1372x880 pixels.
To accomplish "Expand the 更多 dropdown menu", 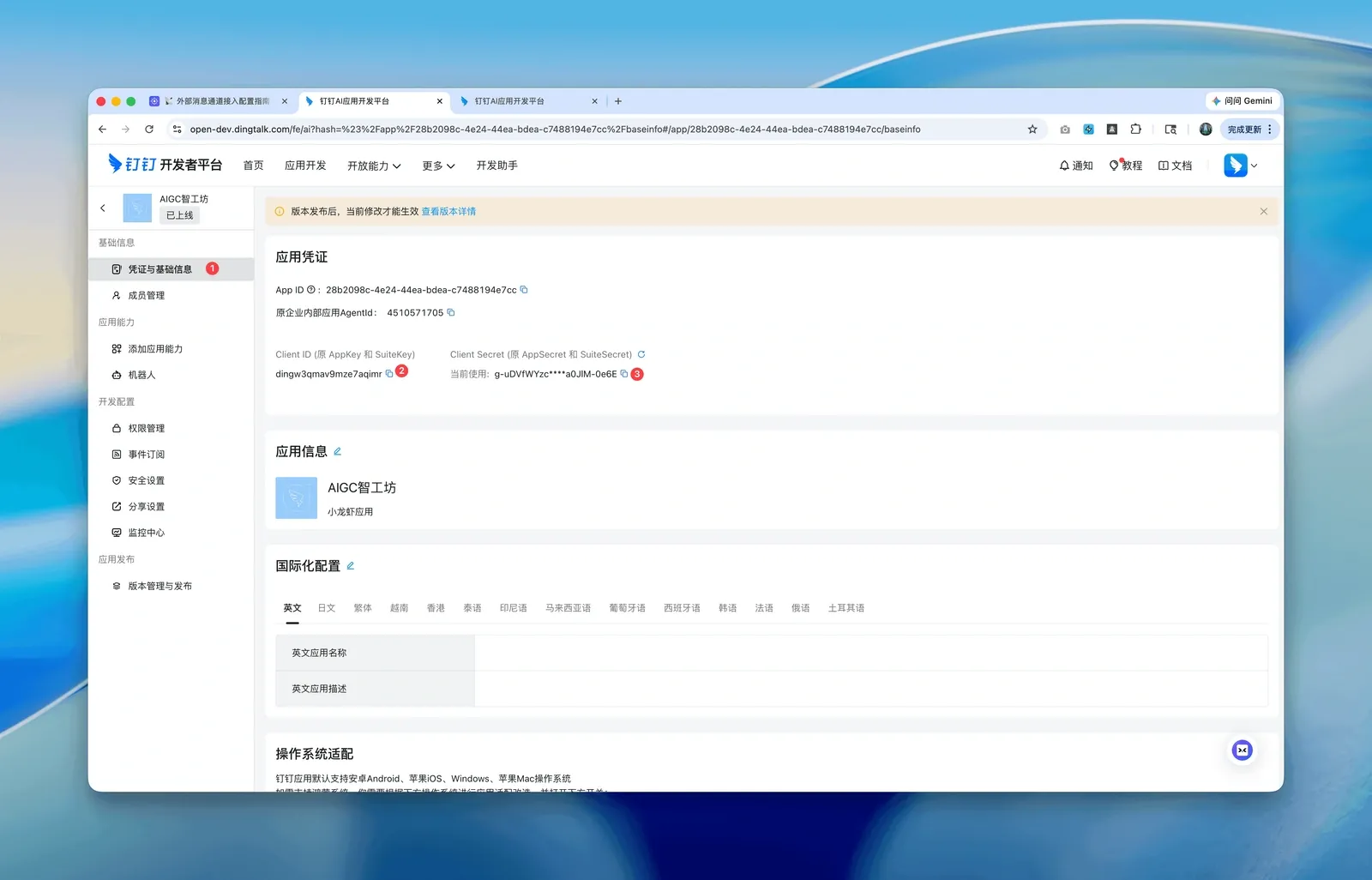I will [438, 166].
